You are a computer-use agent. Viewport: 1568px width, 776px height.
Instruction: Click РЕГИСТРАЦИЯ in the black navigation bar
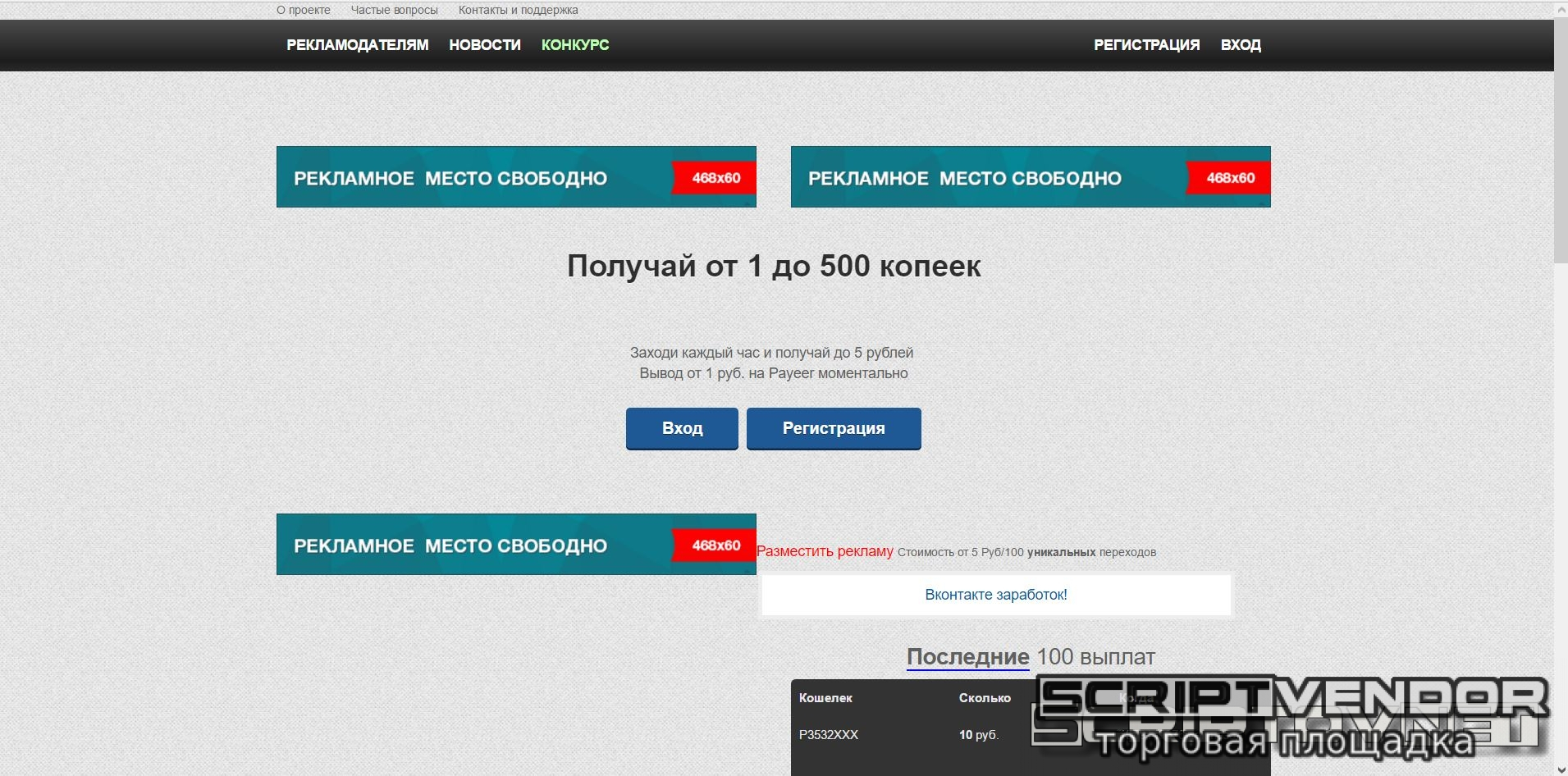point(1146,45)
